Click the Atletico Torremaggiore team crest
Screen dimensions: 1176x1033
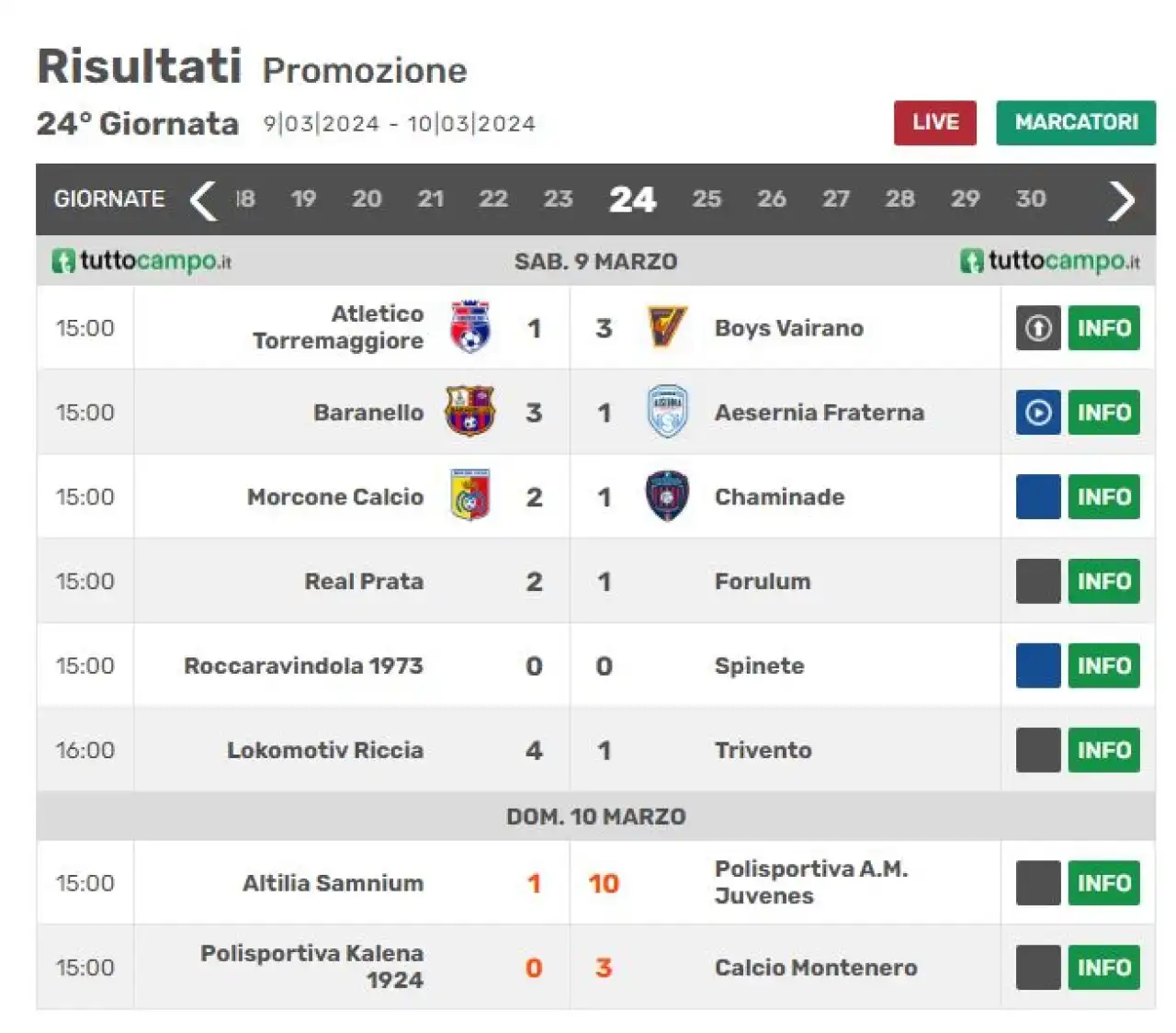click(470, 327)
